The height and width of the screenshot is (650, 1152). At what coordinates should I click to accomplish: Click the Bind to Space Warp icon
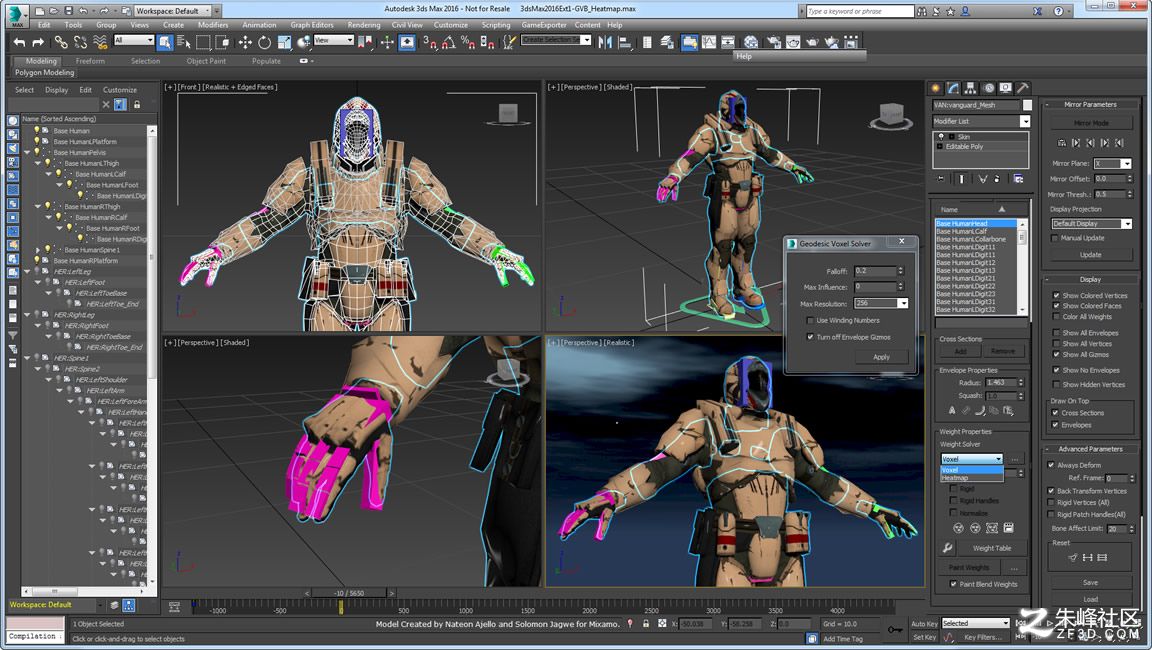coord(101,43)
